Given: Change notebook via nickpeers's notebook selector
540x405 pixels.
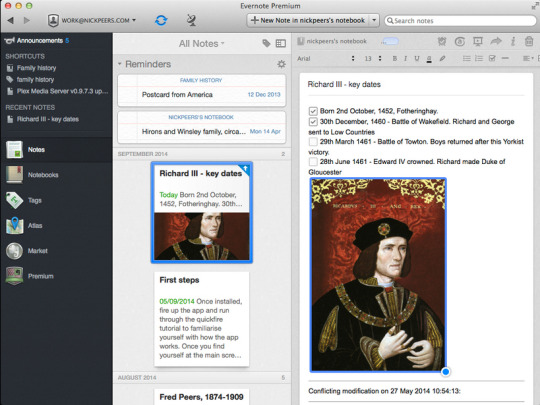Looking at the screenshot, I should tap(332, 41).
